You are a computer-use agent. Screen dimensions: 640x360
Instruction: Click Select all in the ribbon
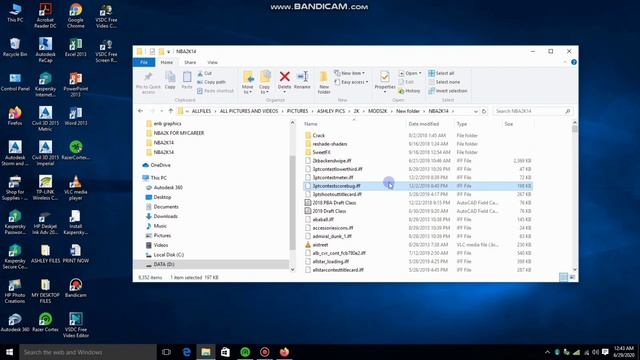(441, 73)
